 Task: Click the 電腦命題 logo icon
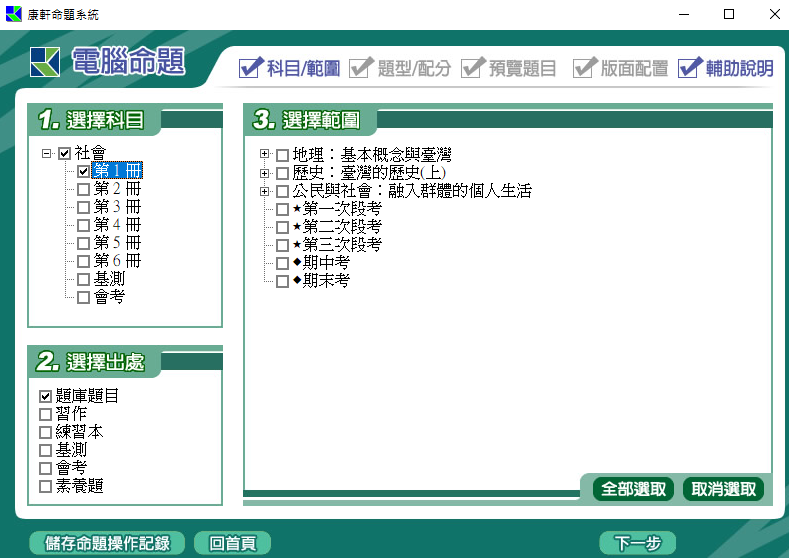[x=45, y=62]
